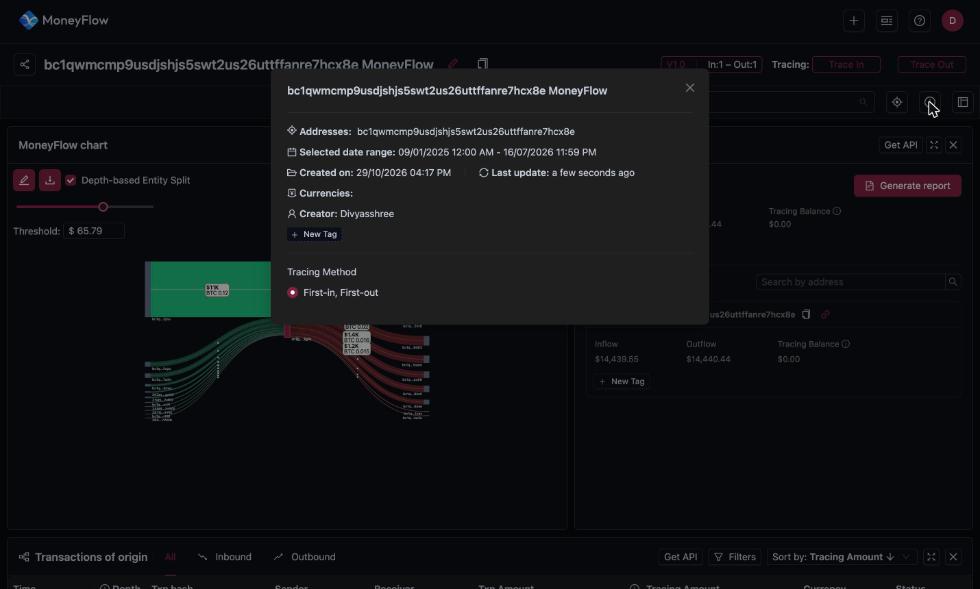This screenshot has height=589, width=980.
Task: Click the search magnifier in top search bar
Action: tap(863, 102)
